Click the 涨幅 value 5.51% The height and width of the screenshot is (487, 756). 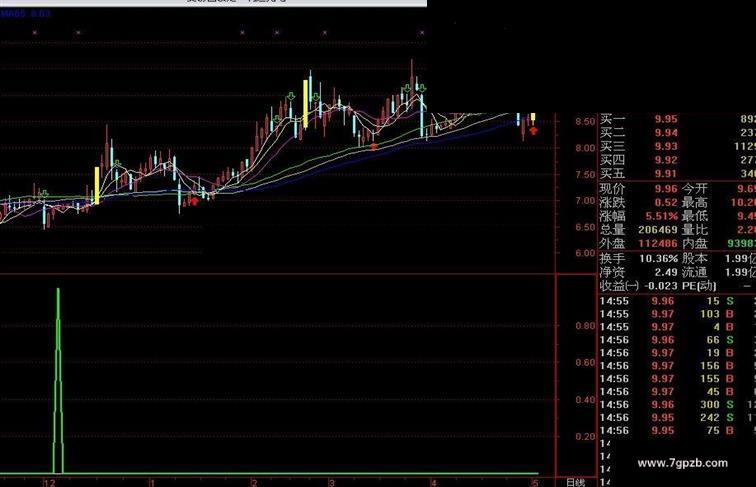[x=661, y=216]
